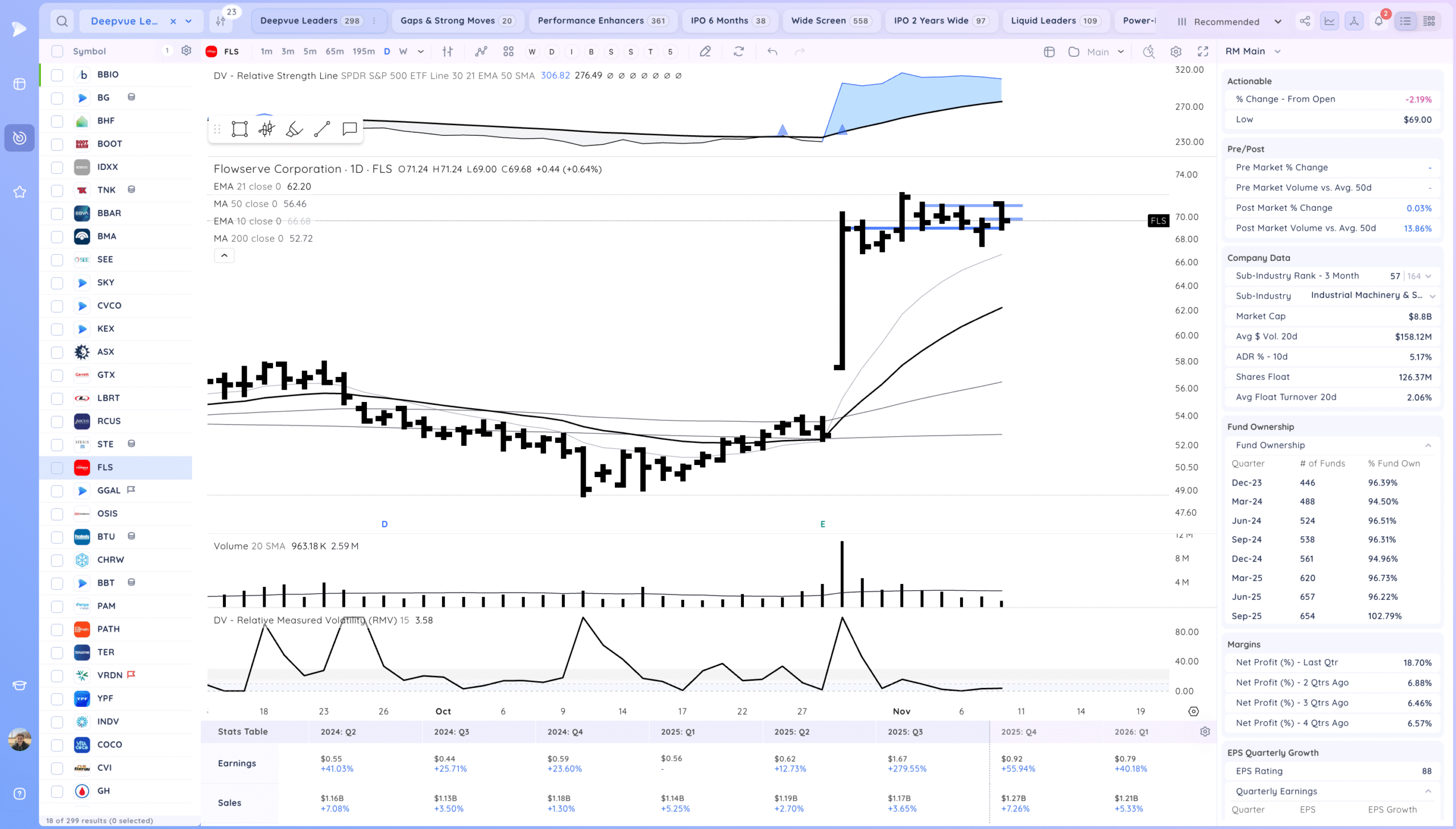Image resolution: width=1456 pixels, height=829 pixels.
Task: Select the trend line drawing tool
Action: point(322,129)
